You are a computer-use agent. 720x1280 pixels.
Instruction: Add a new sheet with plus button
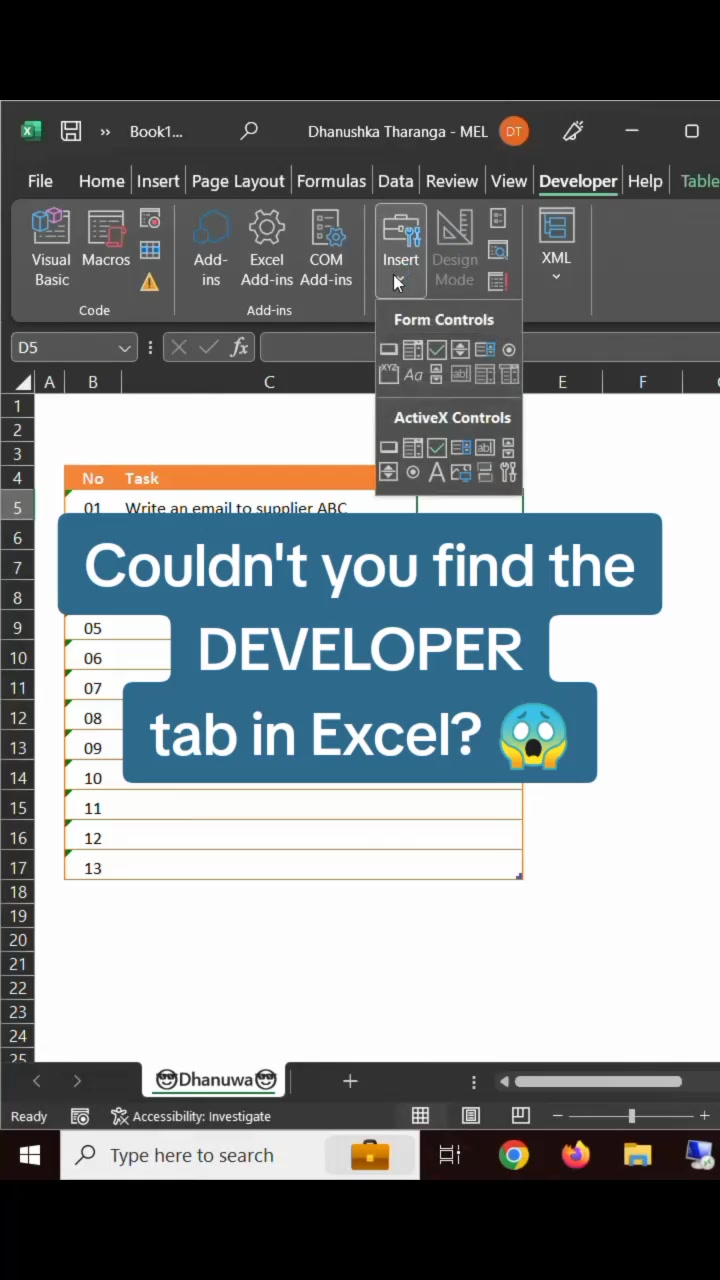tap(350, 1081)
